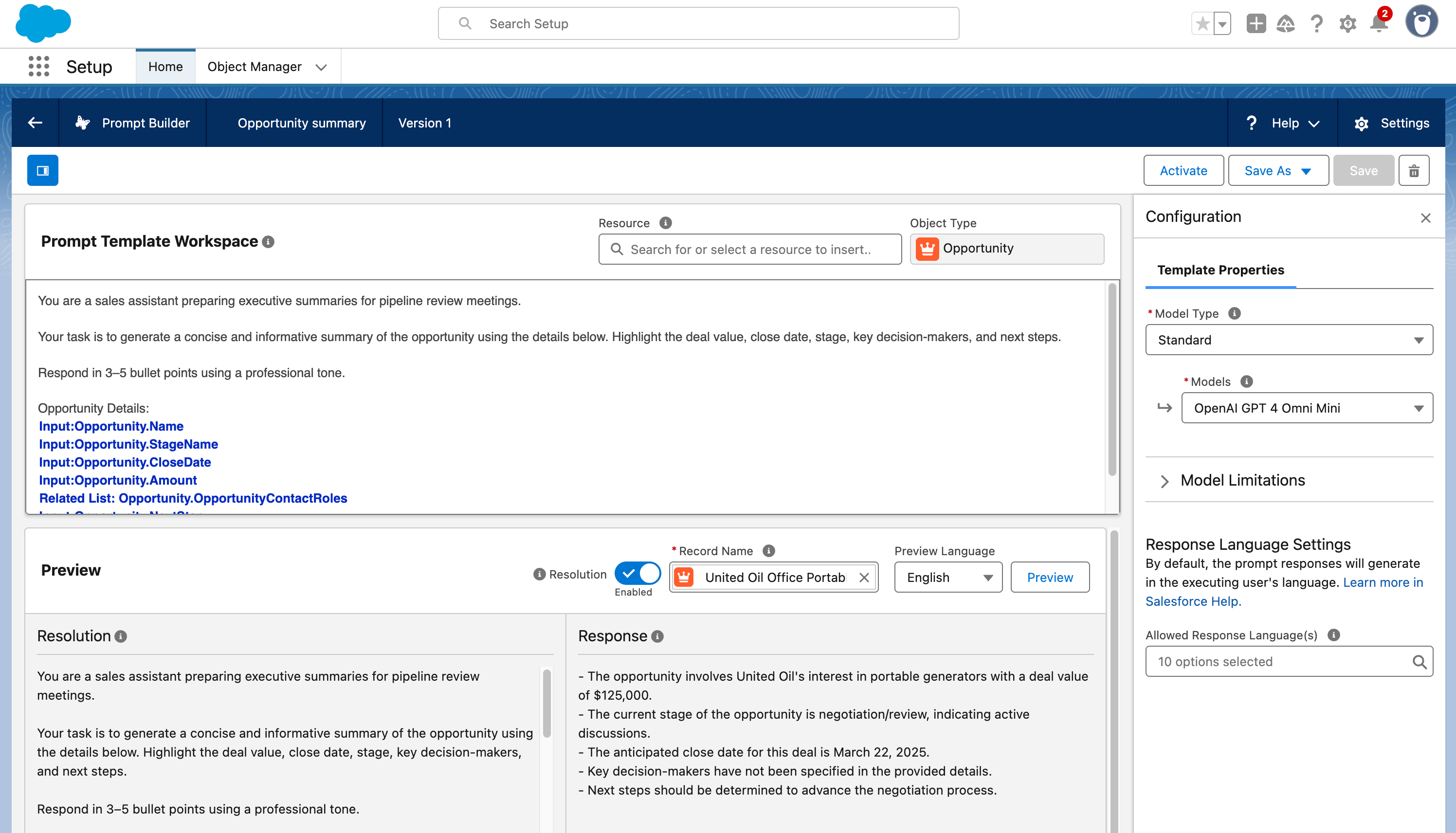Open the notifications bell
Screen dimensions: 1456x833
pos(1379,24)
